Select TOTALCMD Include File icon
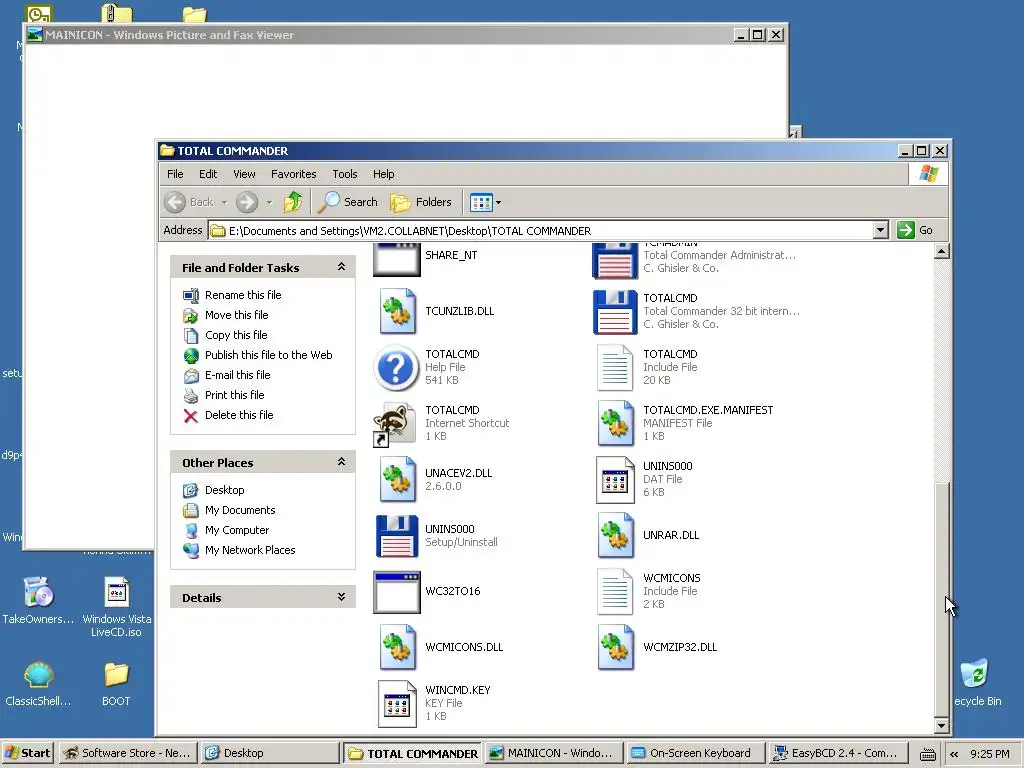This screenshot has width=1024, height=768. (x=615, y=367)
